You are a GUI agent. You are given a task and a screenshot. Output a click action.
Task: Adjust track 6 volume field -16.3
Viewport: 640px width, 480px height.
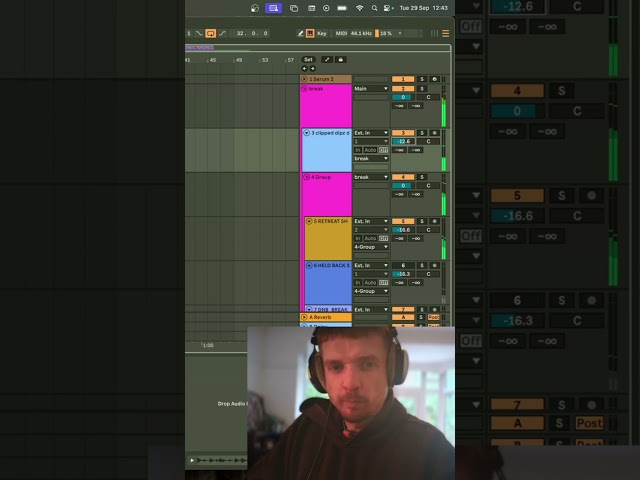tap(403, 274)
